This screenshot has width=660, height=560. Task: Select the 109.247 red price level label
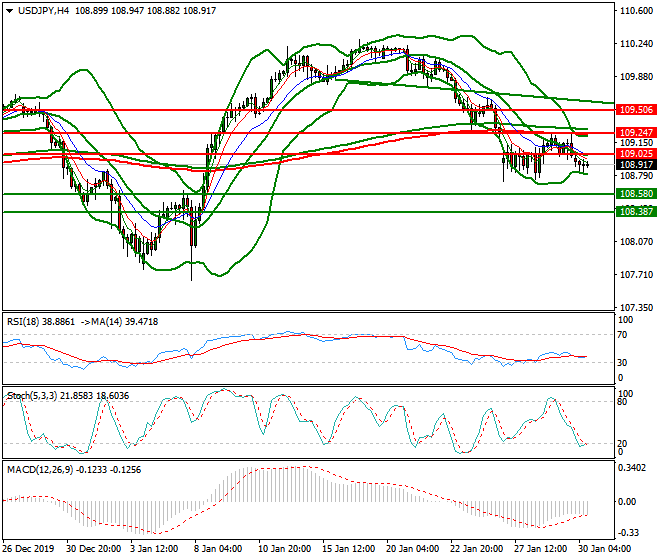click(x=636, y=133)
